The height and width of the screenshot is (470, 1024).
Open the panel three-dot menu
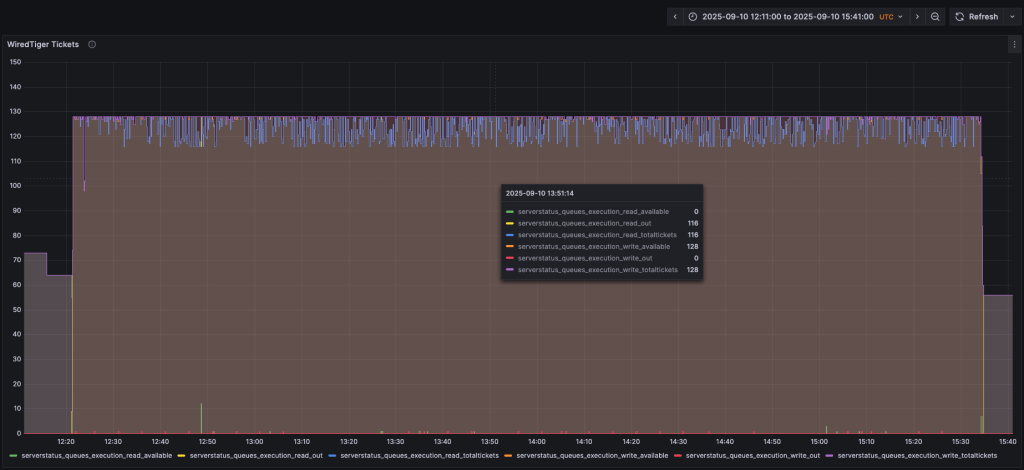1014,45
